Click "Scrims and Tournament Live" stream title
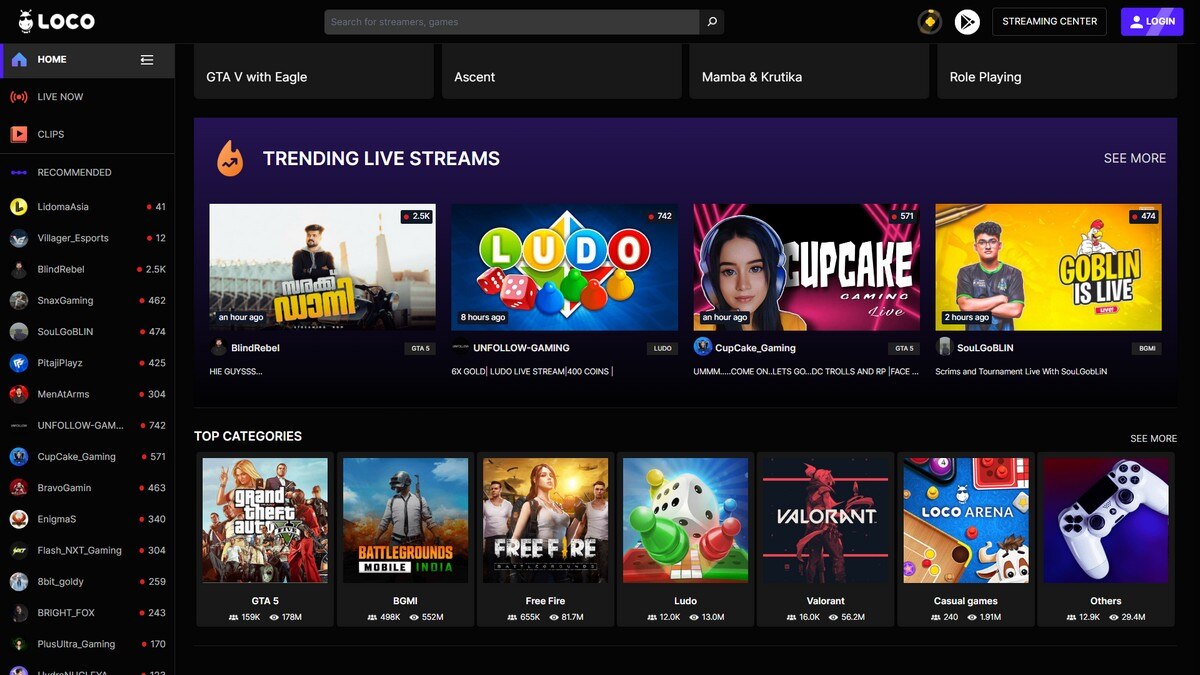The image size is (1200, 675). click(x=1021, y=372)
